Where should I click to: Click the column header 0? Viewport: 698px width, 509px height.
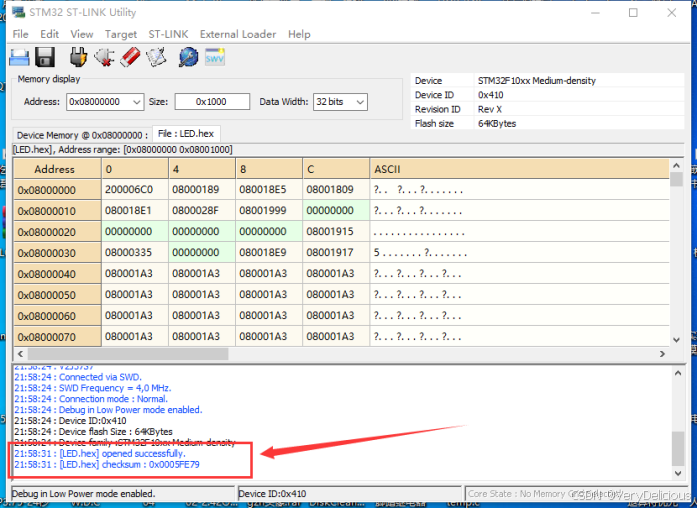pyautogui.click(x=135, y=169)
